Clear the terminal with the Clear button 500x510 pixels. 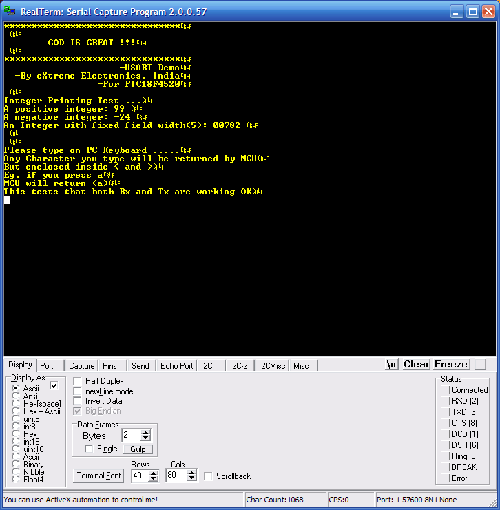pyautogui.click(x=416, y=364)
